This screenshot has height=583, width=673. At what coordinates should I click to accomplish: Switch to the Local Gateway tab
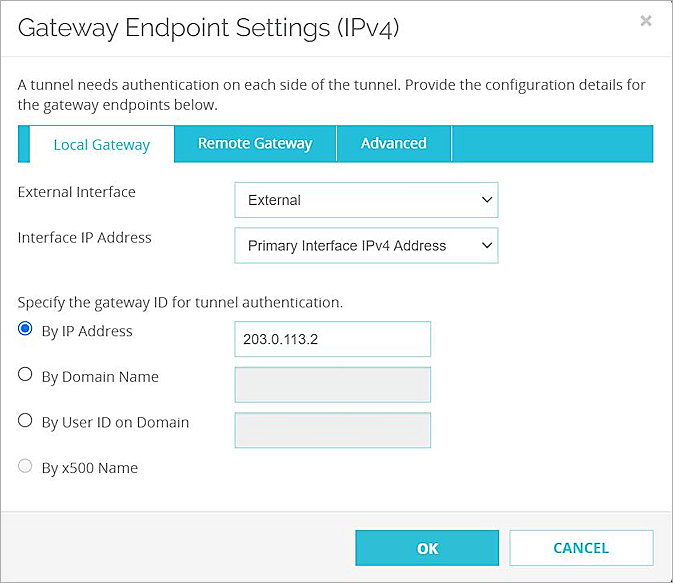[x=101, y=145]
